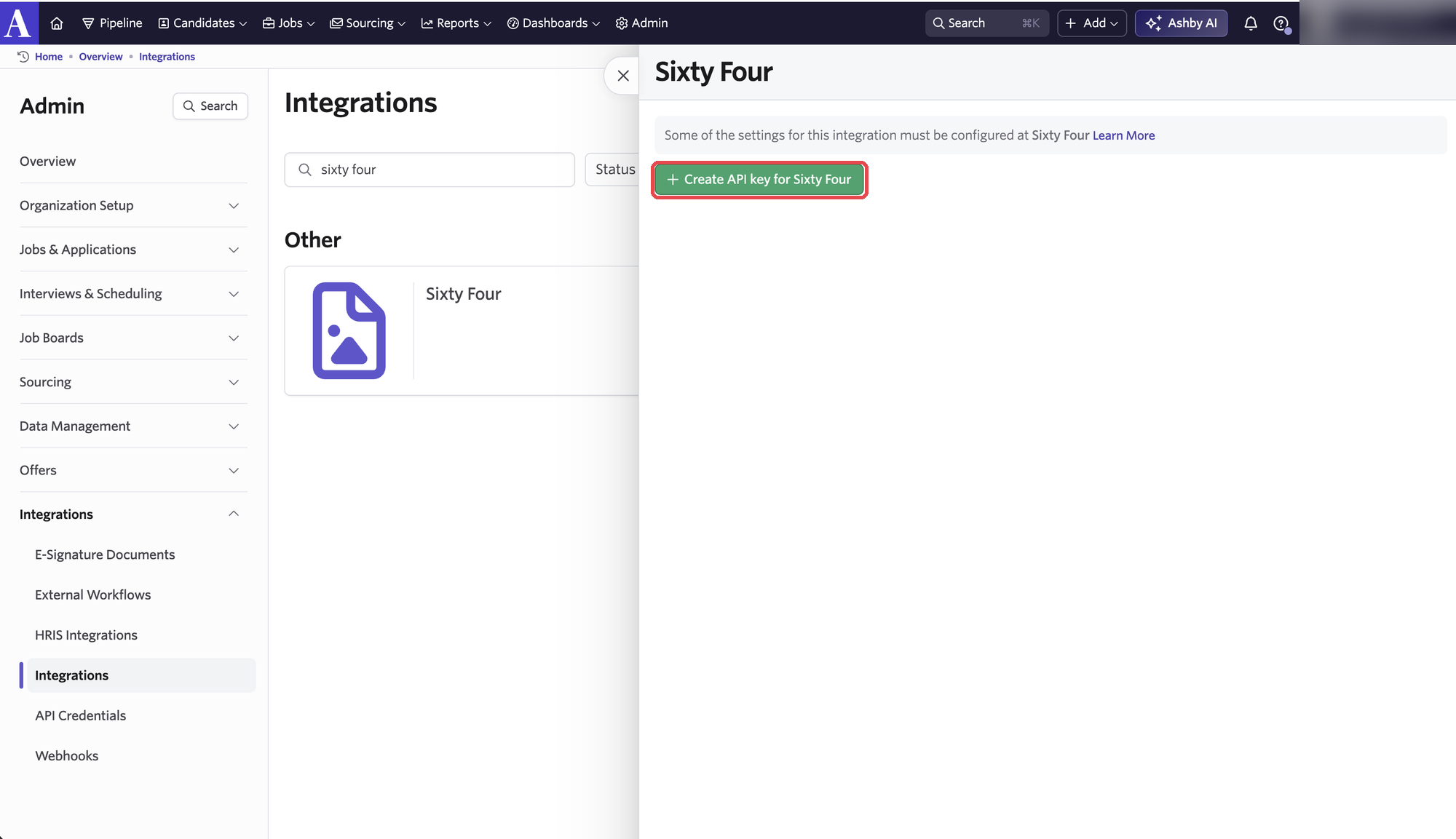The width and height of the screenshot is (1456, 839).
Task: Open the Sourcing top menu
Action: tap(368, 23)
